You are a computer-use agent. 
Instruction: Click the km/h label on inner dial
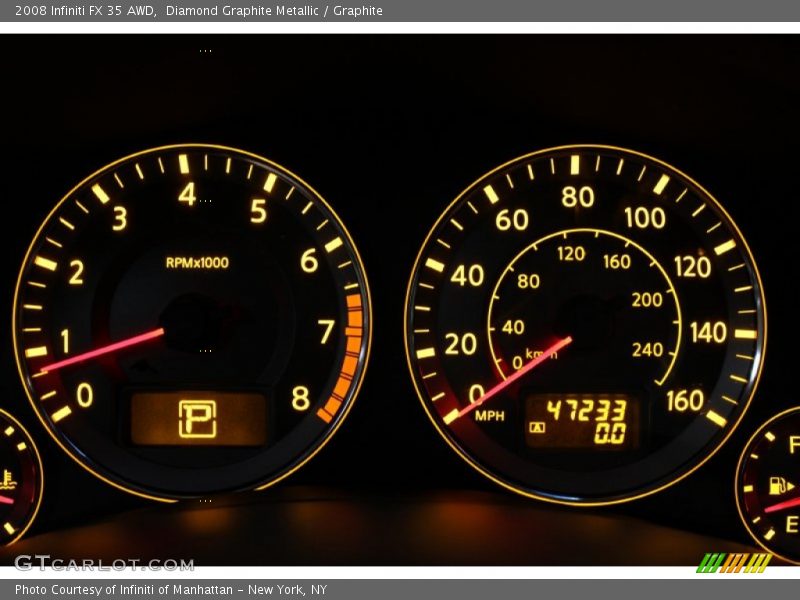[541, 355]
